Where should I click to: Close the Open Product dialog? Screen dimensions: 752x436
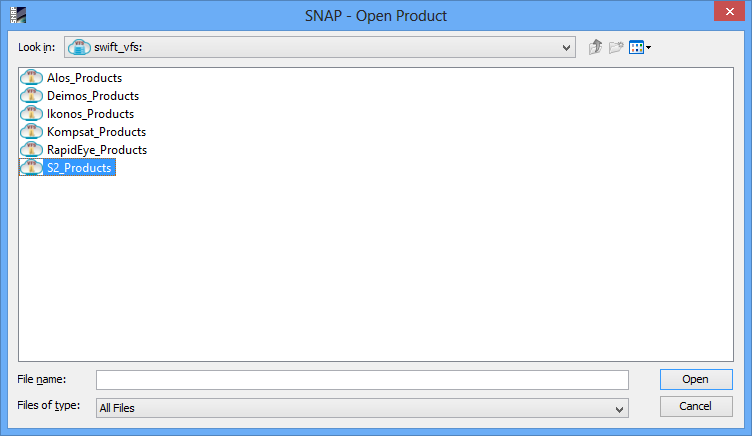(729, 12)
